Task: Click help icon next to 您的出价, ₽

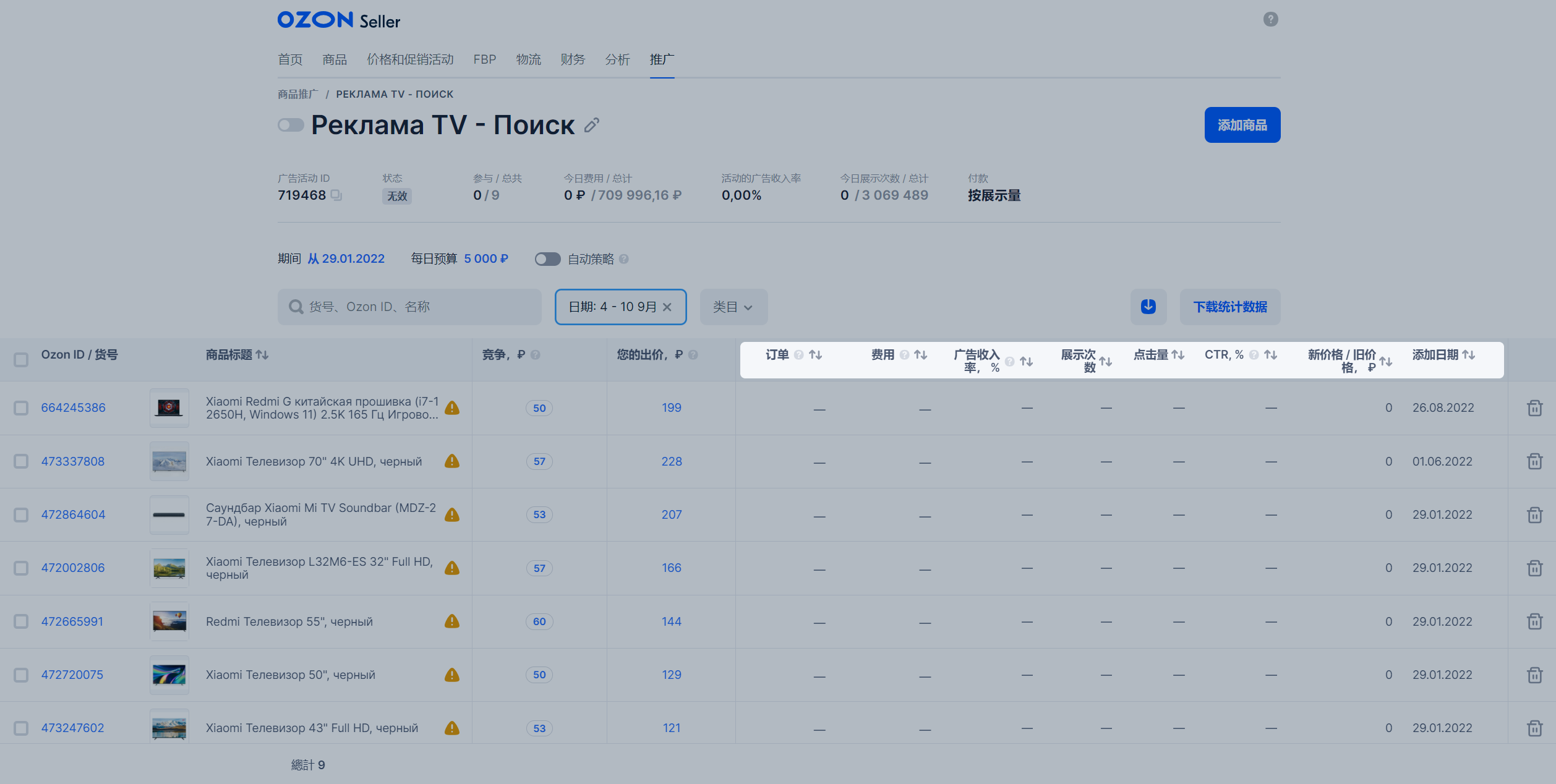Action: coord(693,355)
